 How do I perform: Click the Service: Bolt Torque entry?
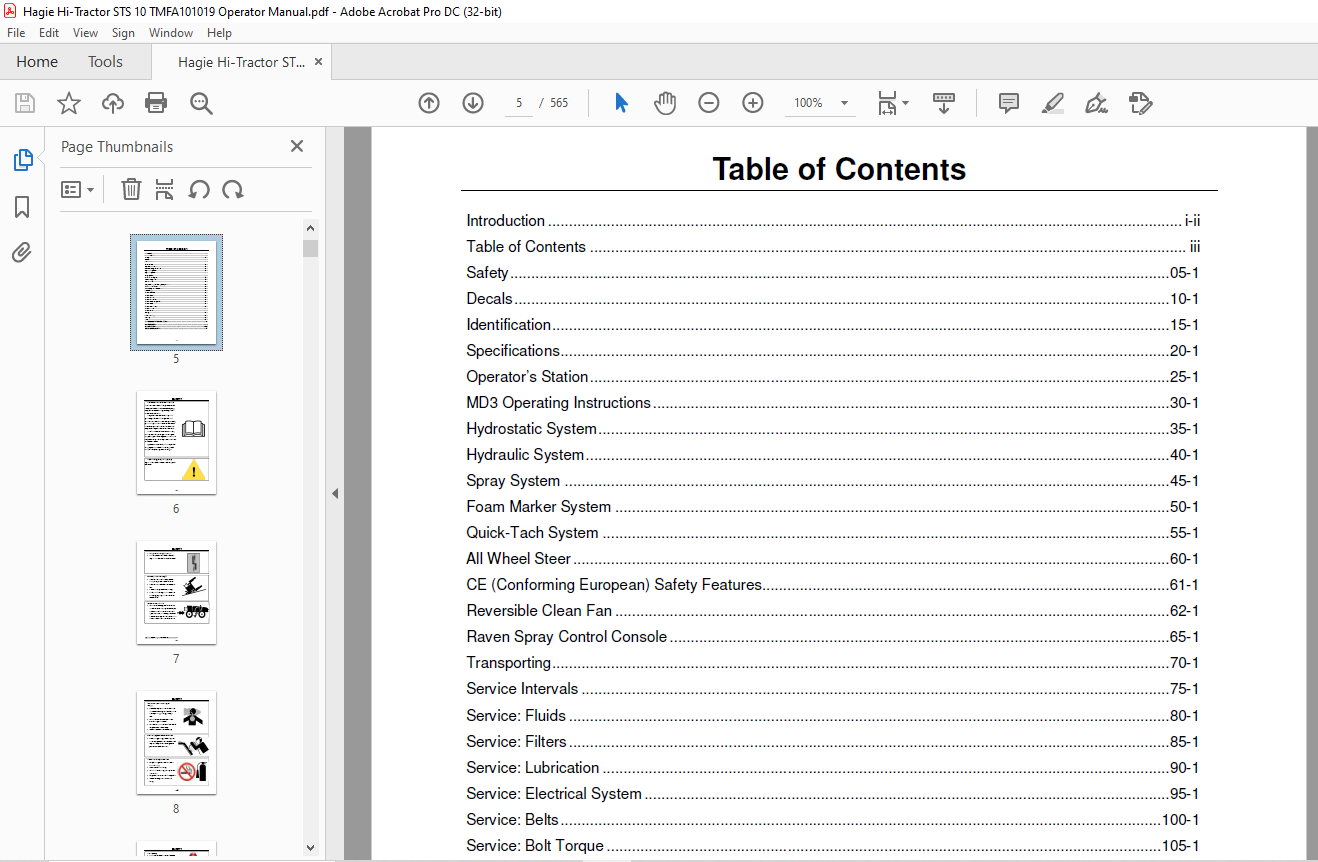coord(833,846)
